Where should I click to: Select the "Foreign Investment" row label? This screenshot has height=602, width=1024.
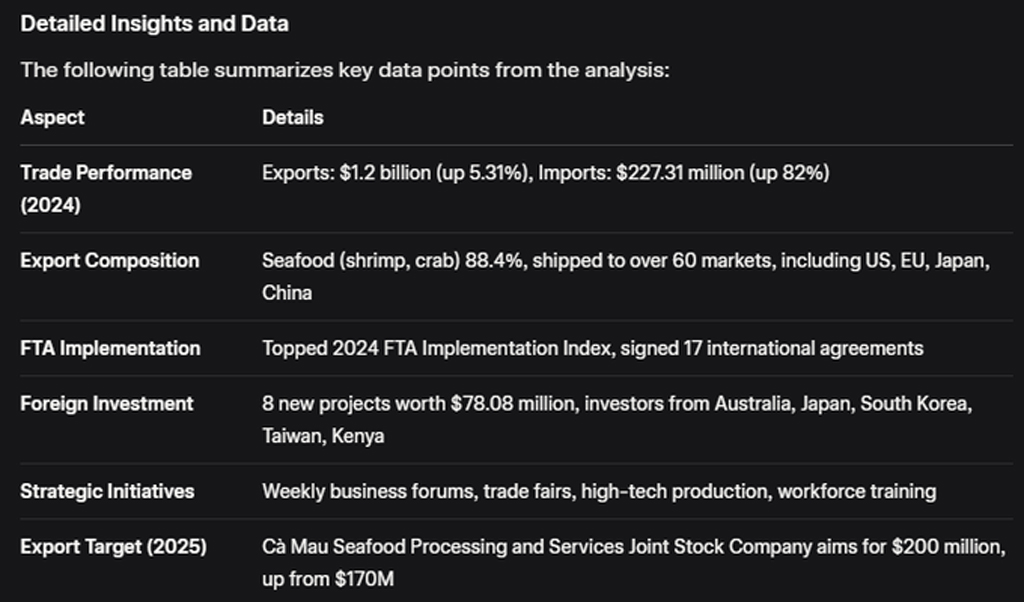[107, 404]
